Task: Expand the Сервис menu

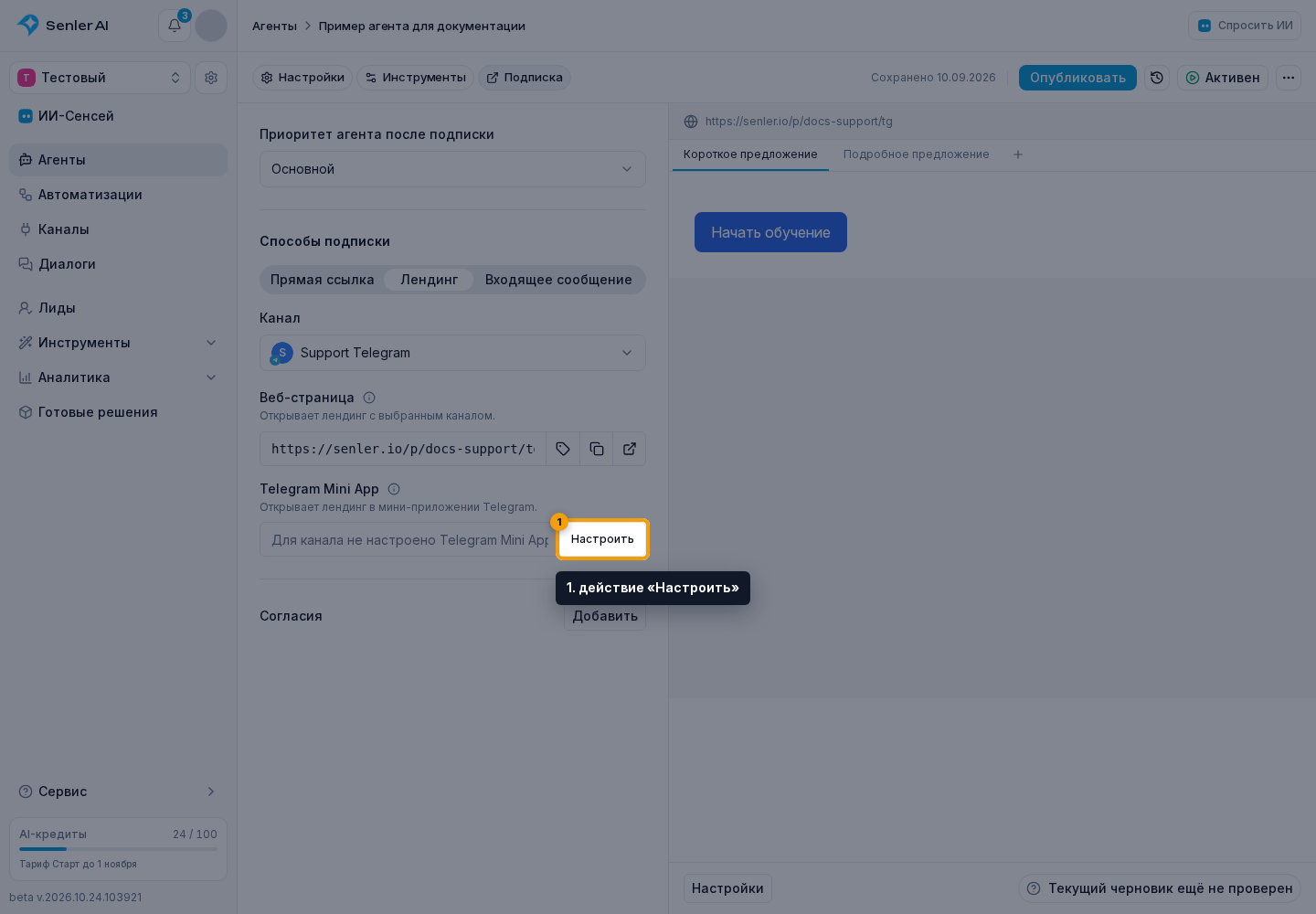Action: 118,792
